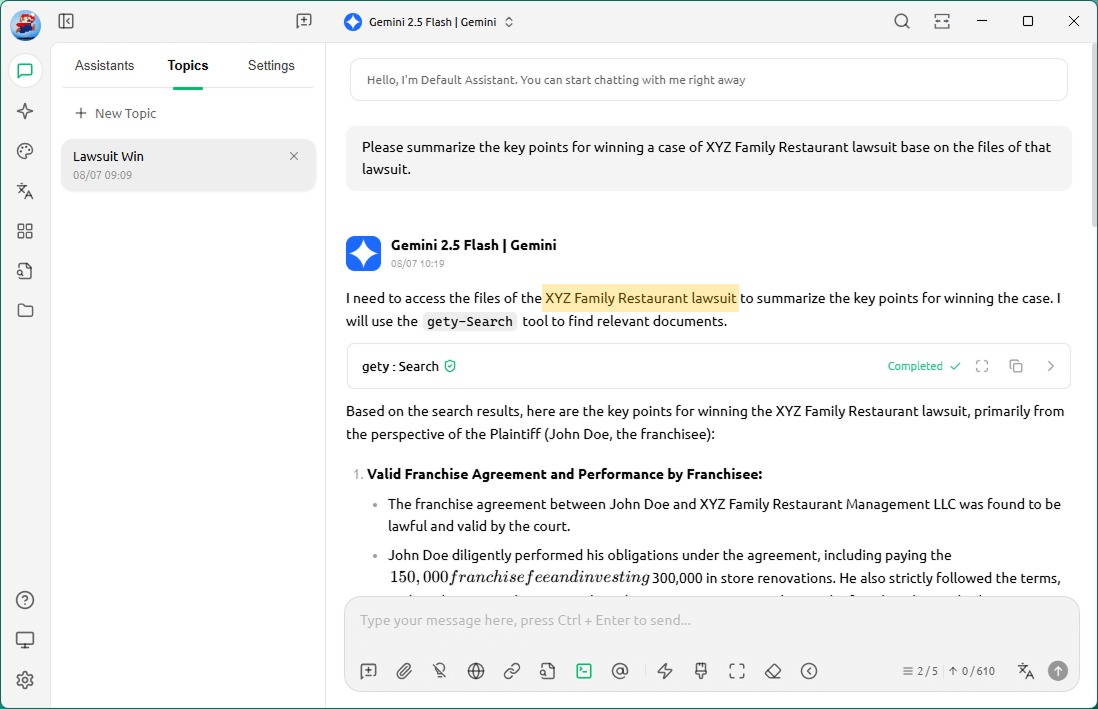The width and height of the screenshot is (1098, 709).
Task: Select knowledge base in input toolbar
Action: tap(548, 671)
